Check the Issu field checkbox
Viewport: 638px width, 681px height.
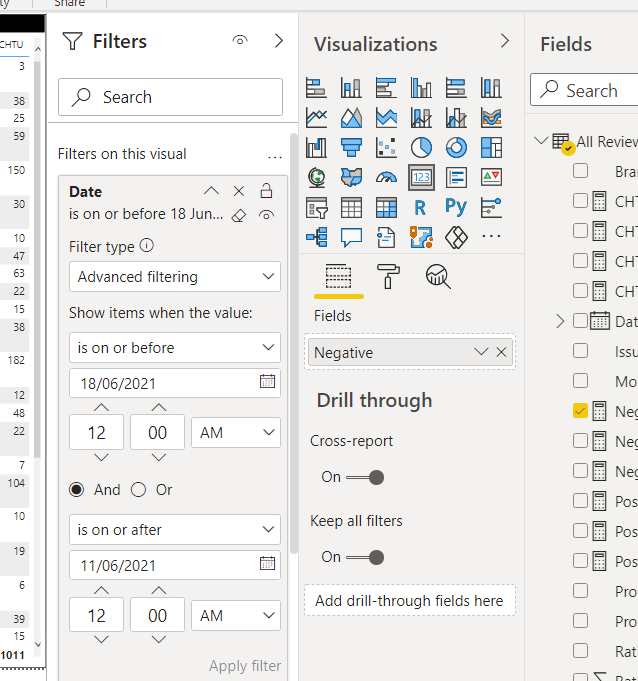coord(580,350)
